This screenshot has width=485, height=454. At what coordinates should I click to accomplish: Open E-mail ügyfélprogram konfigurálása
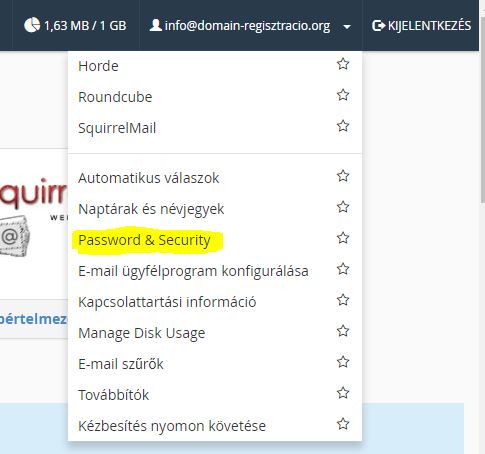[x=193, y=271]
